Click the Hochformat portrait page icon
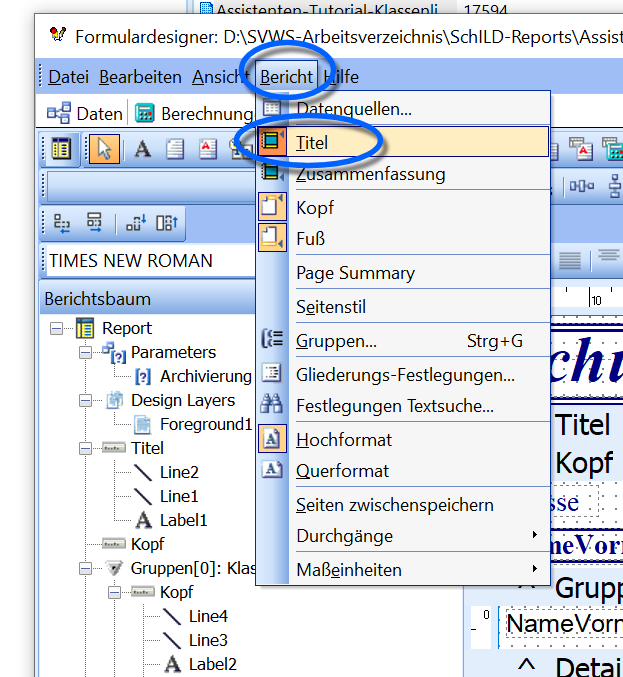This screenshot has width=623, height=677. (272, 439)
